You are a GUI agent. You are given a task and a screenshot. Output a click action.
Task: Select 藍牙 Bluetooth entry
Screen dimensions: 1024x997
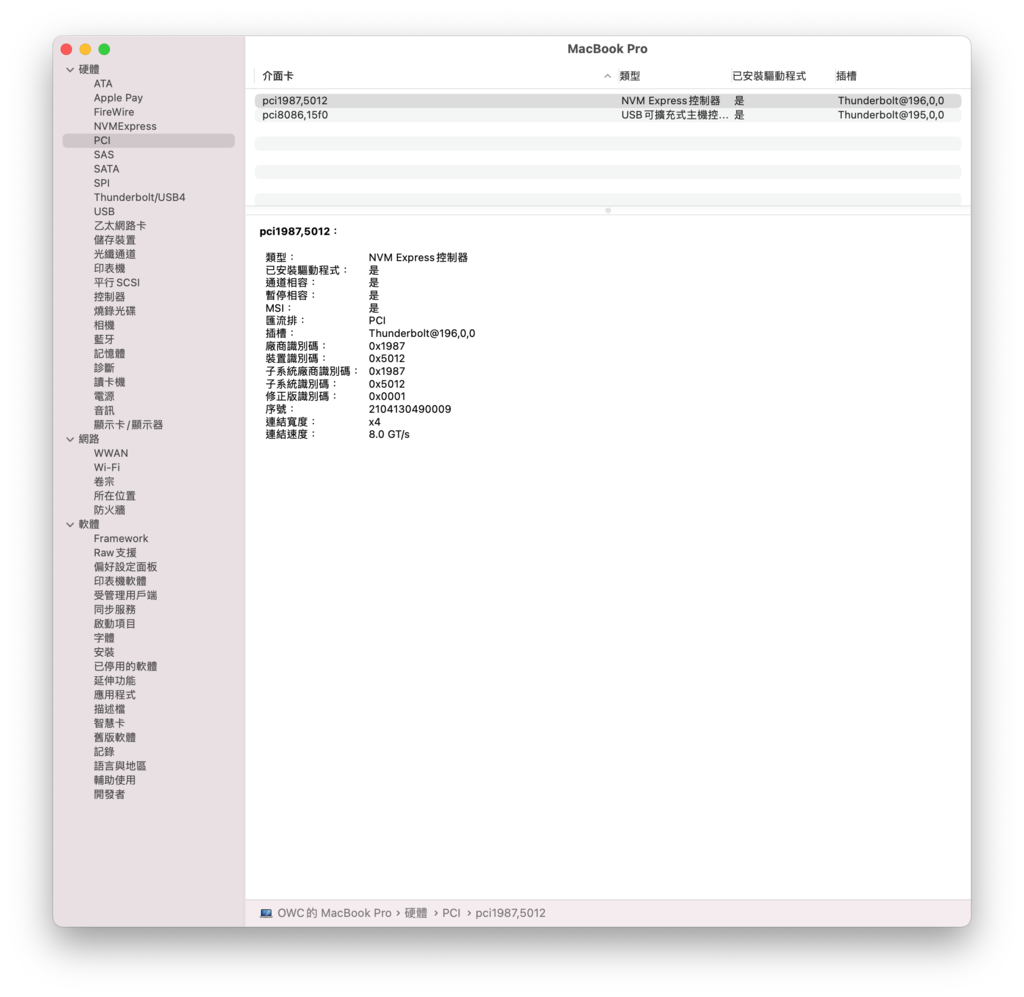(104, 340)
